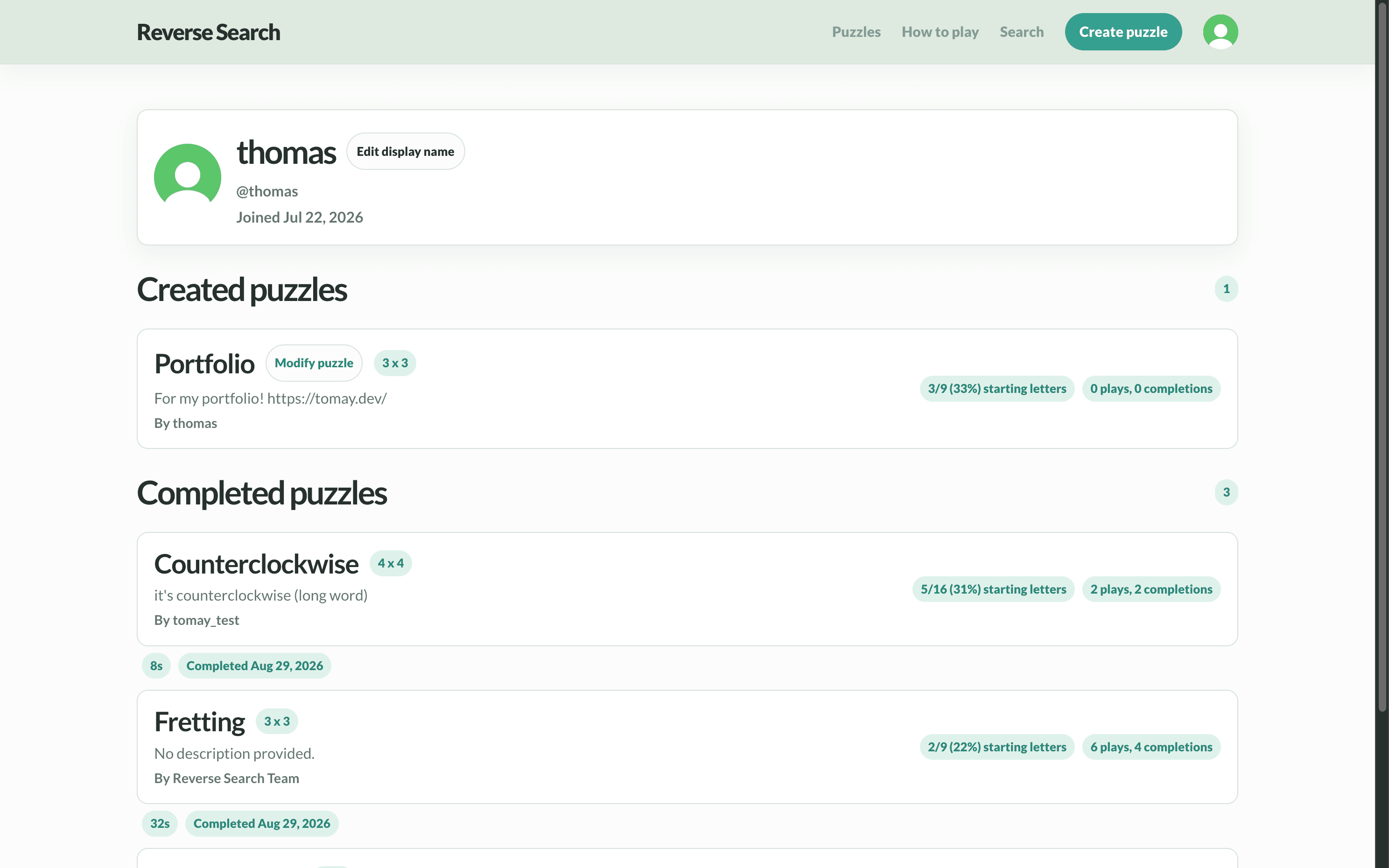The height and width of the screenshot is (868, 1389).
Task: Open the Search nav link
Action: coord(1021,32)
